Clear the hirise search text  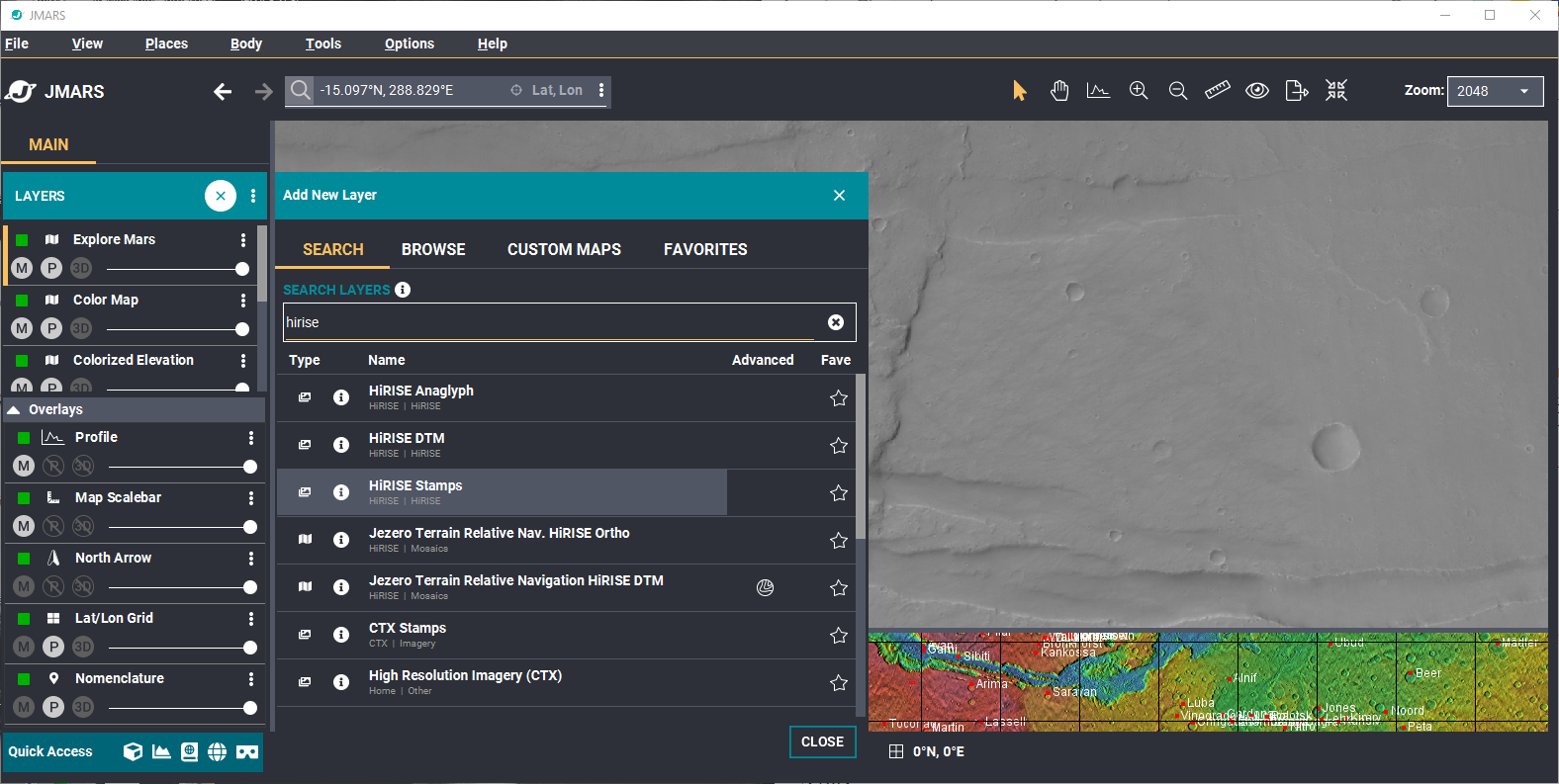[836, 322]
